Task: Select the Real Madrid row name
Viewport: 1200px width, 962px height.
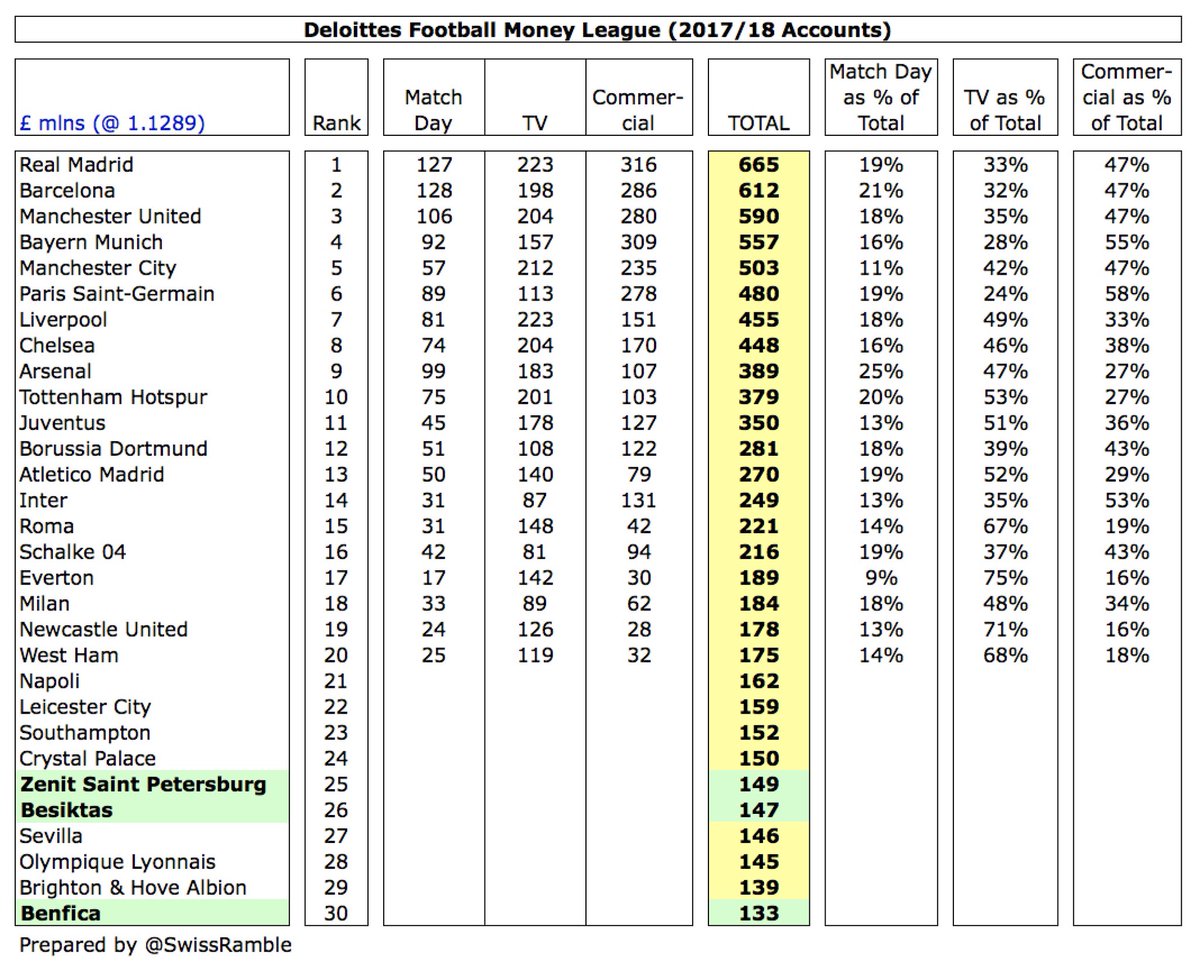Action: [x=76, y=165]
